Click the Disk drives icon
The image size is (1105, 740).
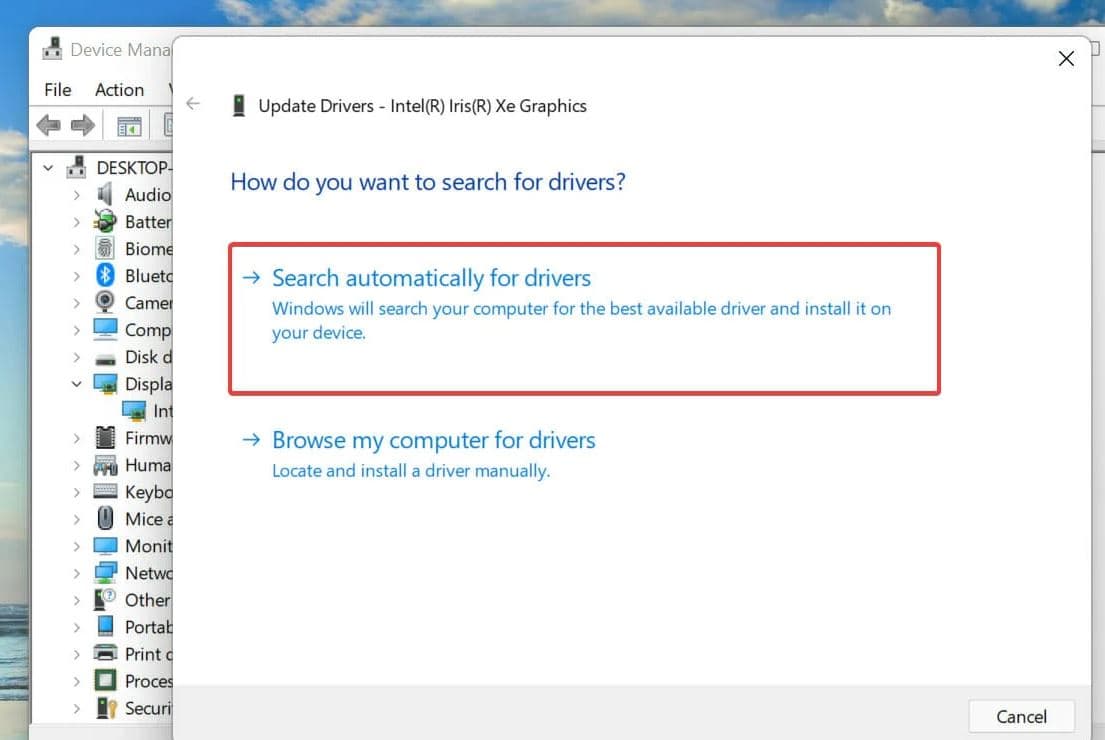(x=105, y=359)
